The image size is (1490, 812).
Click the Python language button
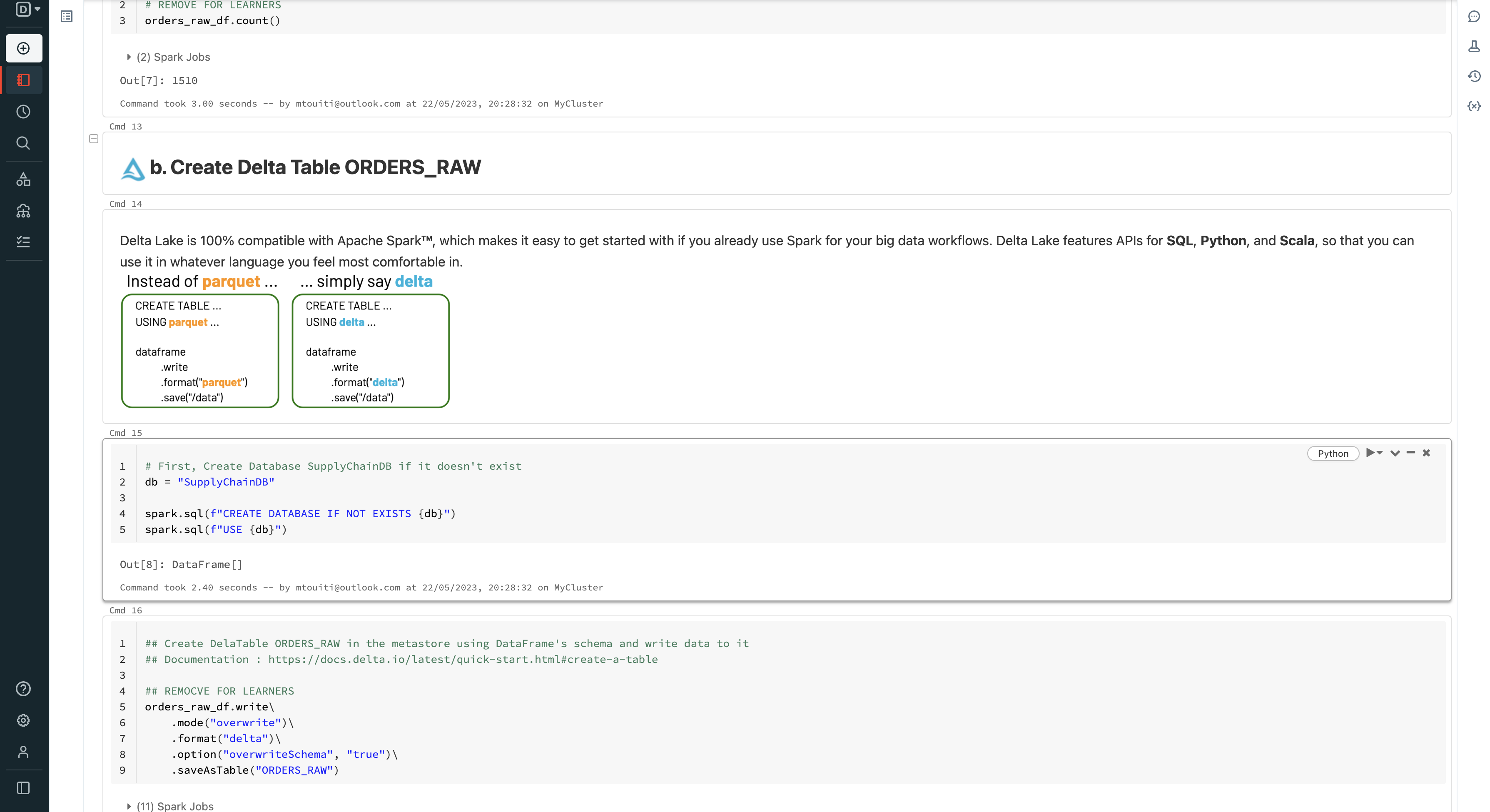pos(1333,453)
